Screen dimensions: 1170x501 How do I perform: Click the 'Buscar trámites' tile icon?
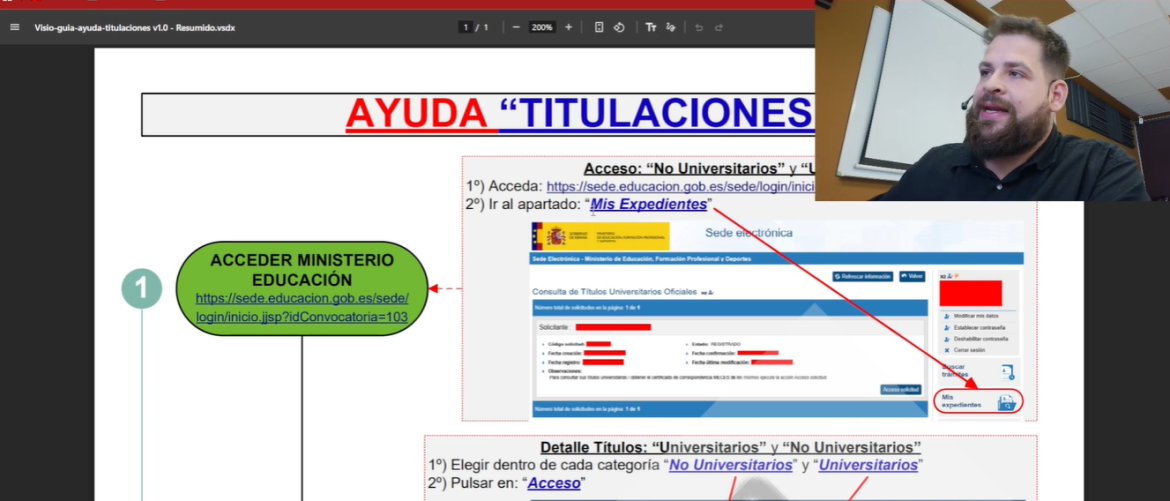pyautogui.click(x=1007, y=372)
